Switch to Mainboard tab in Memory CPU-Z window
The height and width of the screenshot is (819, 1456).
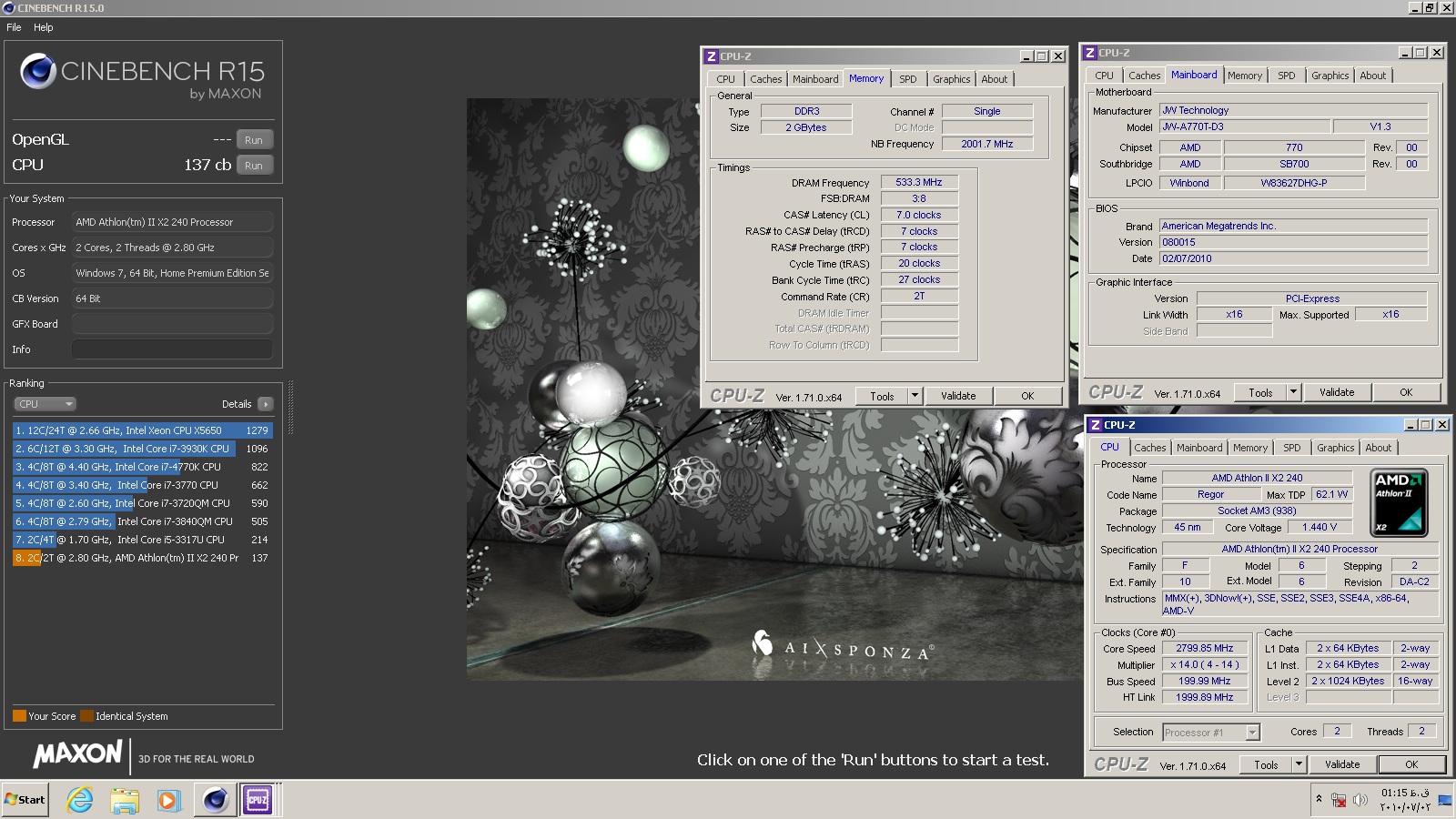click(815, 79)
